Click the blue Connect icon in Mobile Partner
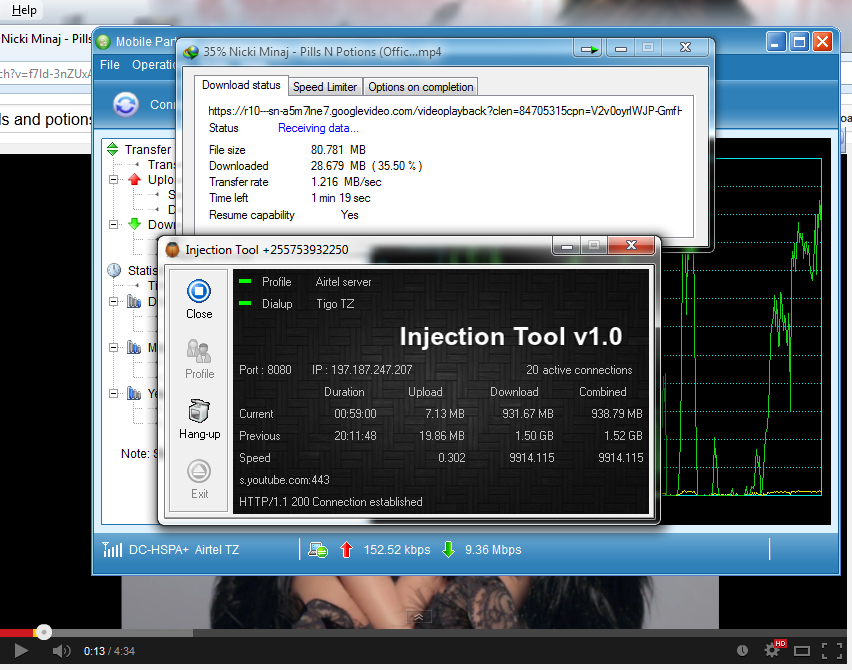Viewport: 852px width, 670px height. click(126, 104)
